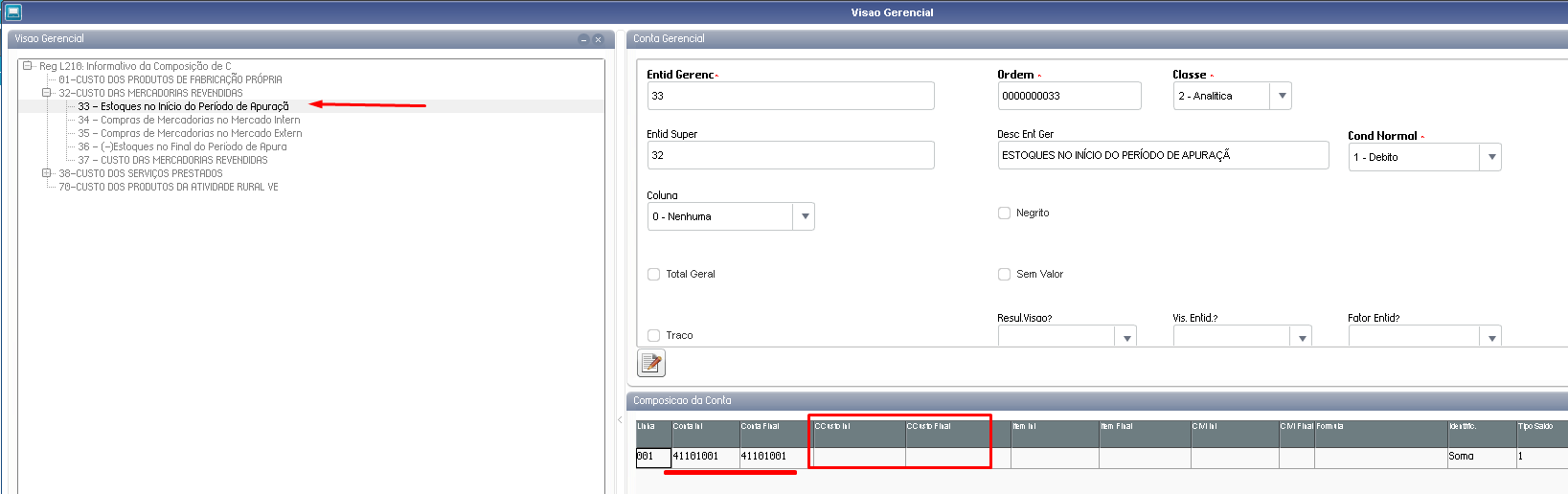Click the Identific. cell showing Soma
Viewport: 1568px width, 494px height.
(1483, 457)
